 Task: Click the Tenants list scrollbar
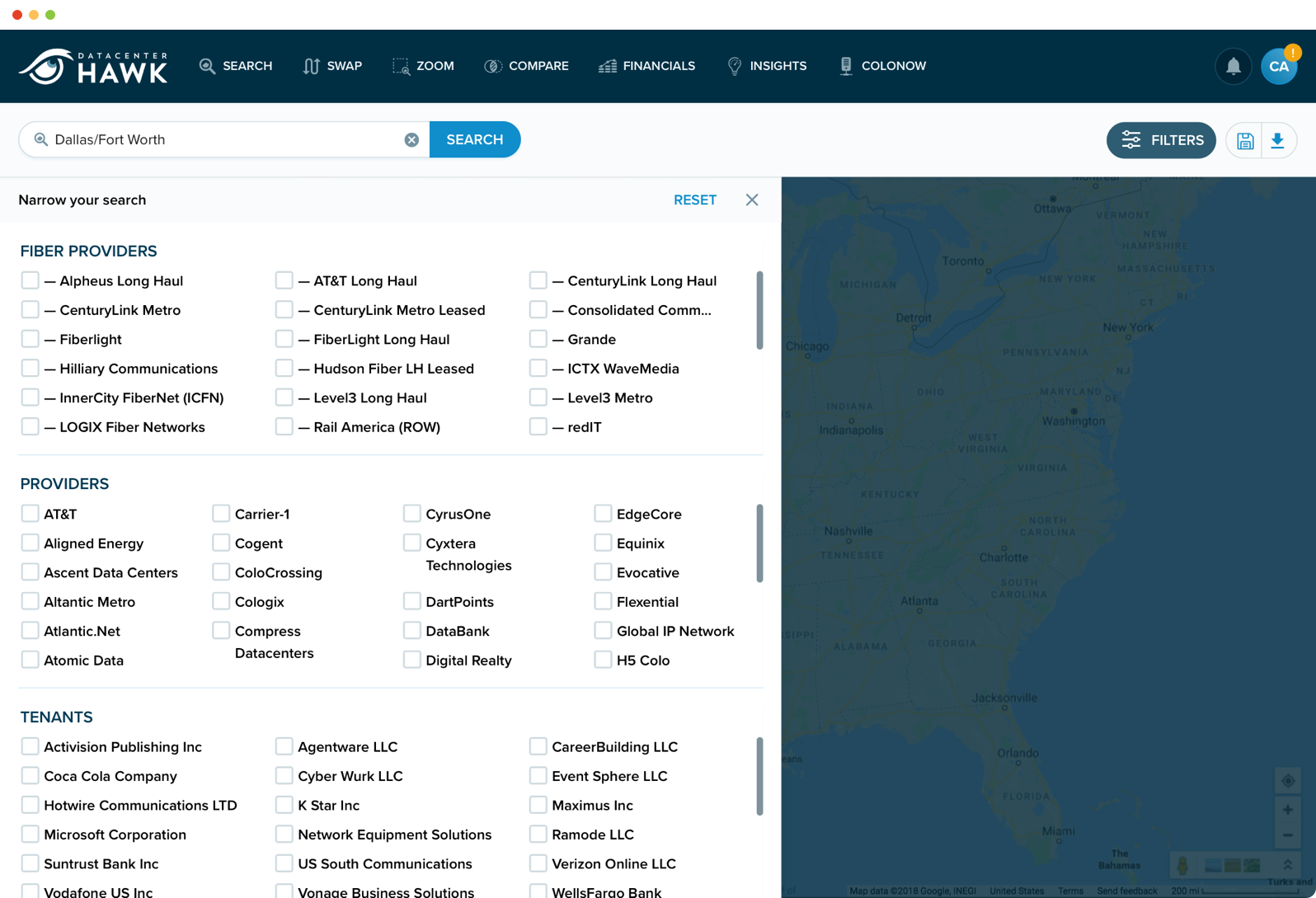point(759,776)
